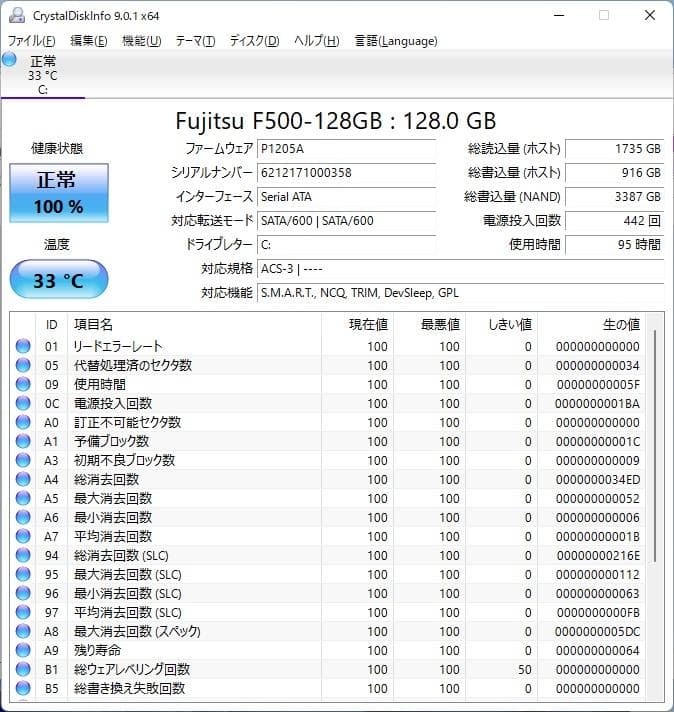Click the しきい値 column header
674x712 pixels.
click(x=502, y=324)
